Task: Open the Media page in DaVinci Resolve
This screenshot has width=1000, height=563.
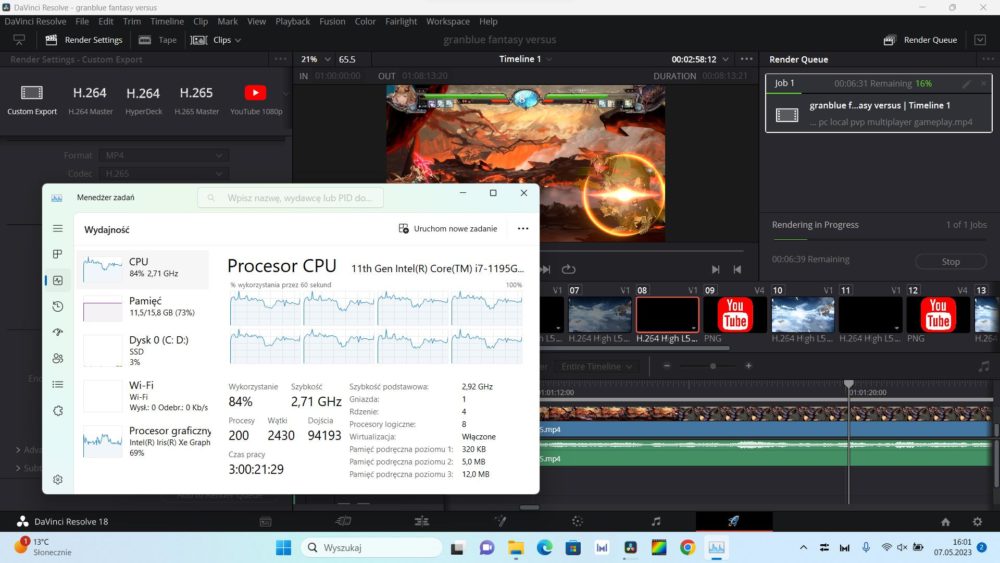Action: coord(266,522)
